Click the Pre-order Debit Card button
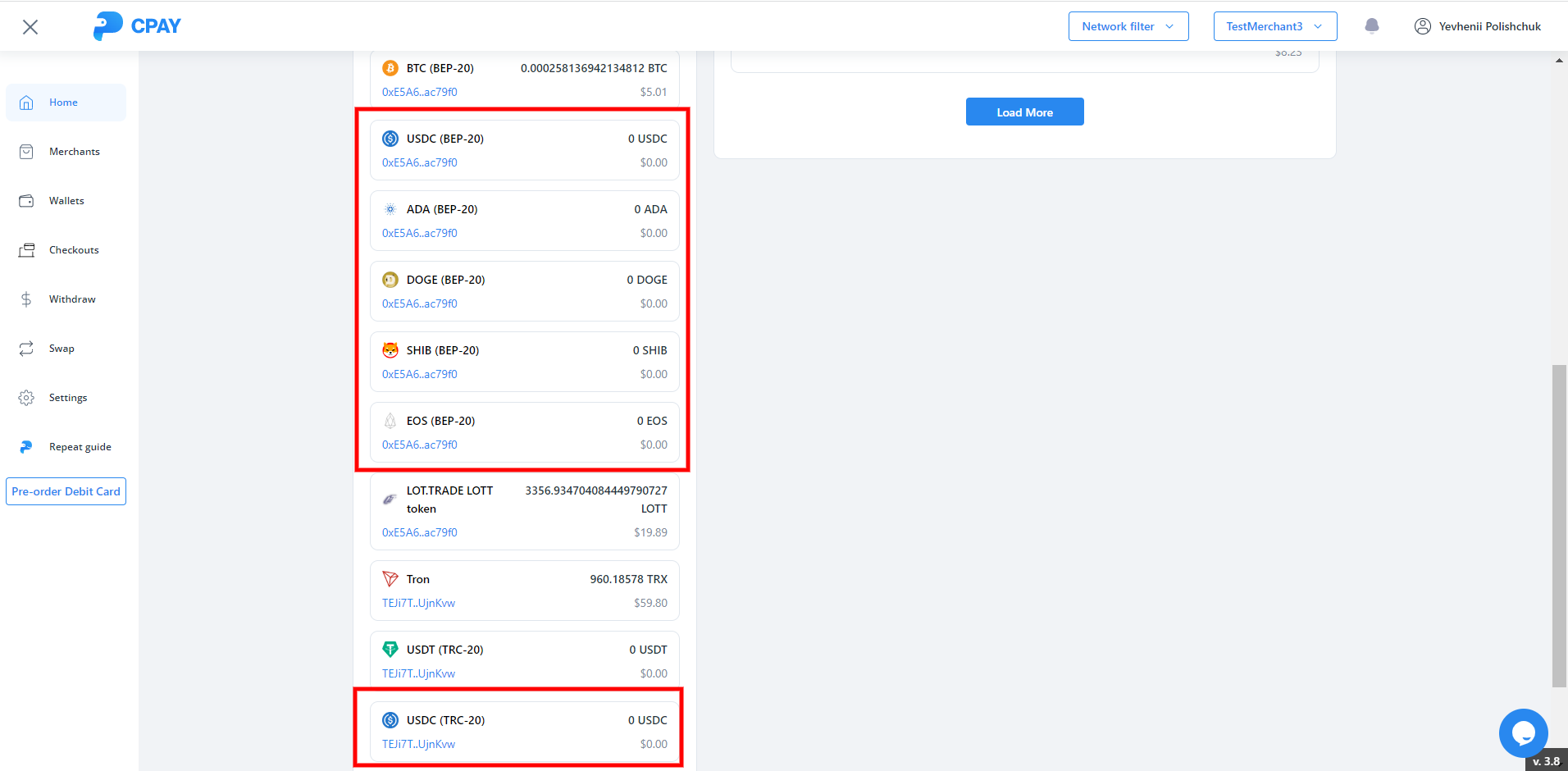The width and height of the screenshot is (1568, 771). (x=66, y=491)
